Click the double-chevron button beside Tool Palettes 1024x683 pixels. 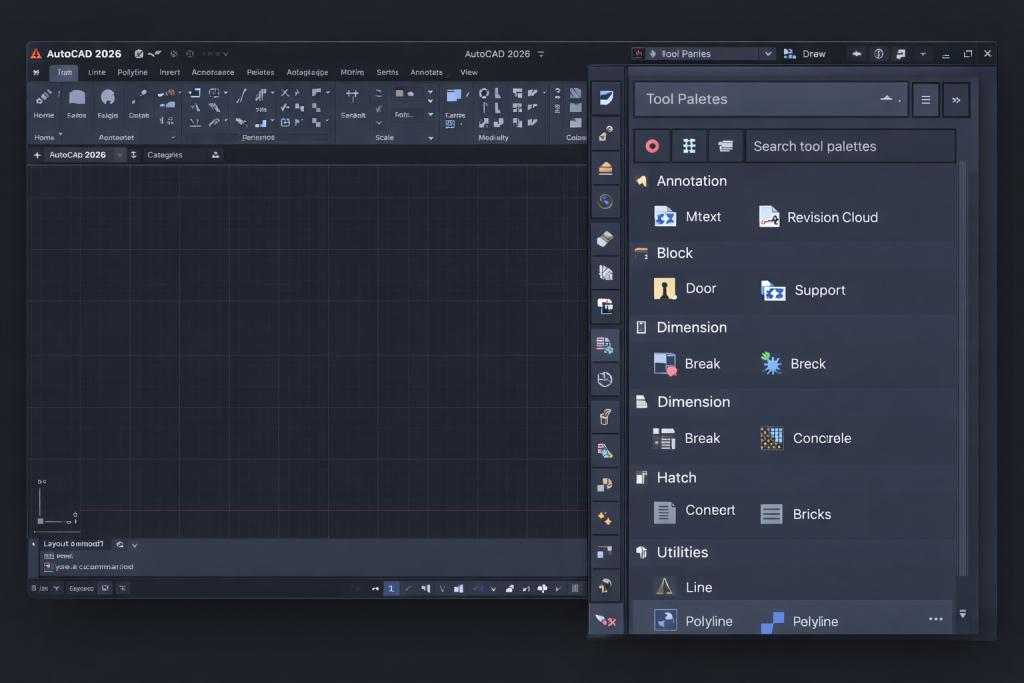click(956, 100)
